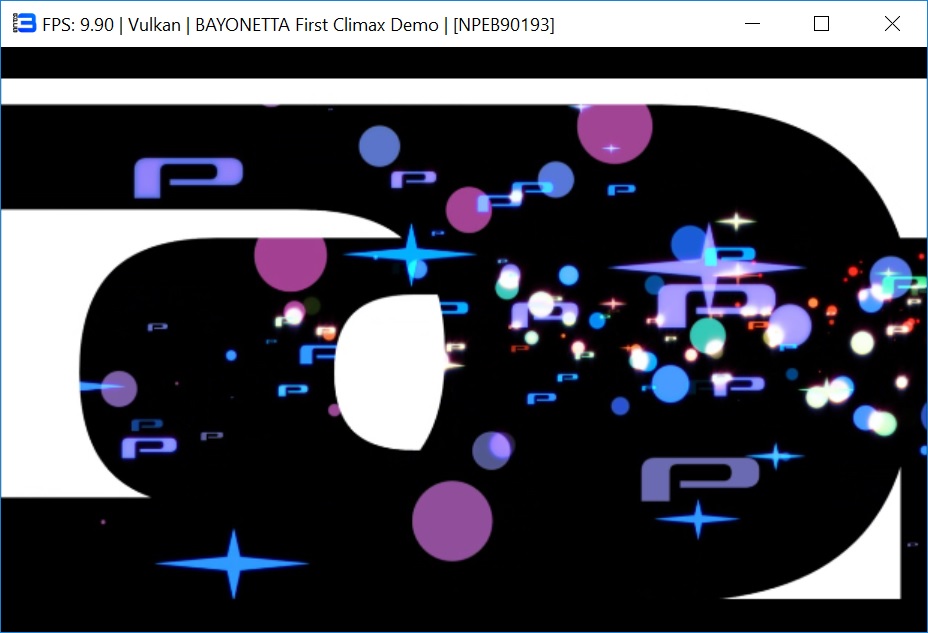This screenshot has width=928, height=633.
Task: Minimize the RPCS3 game window
Action: point(752,24)
